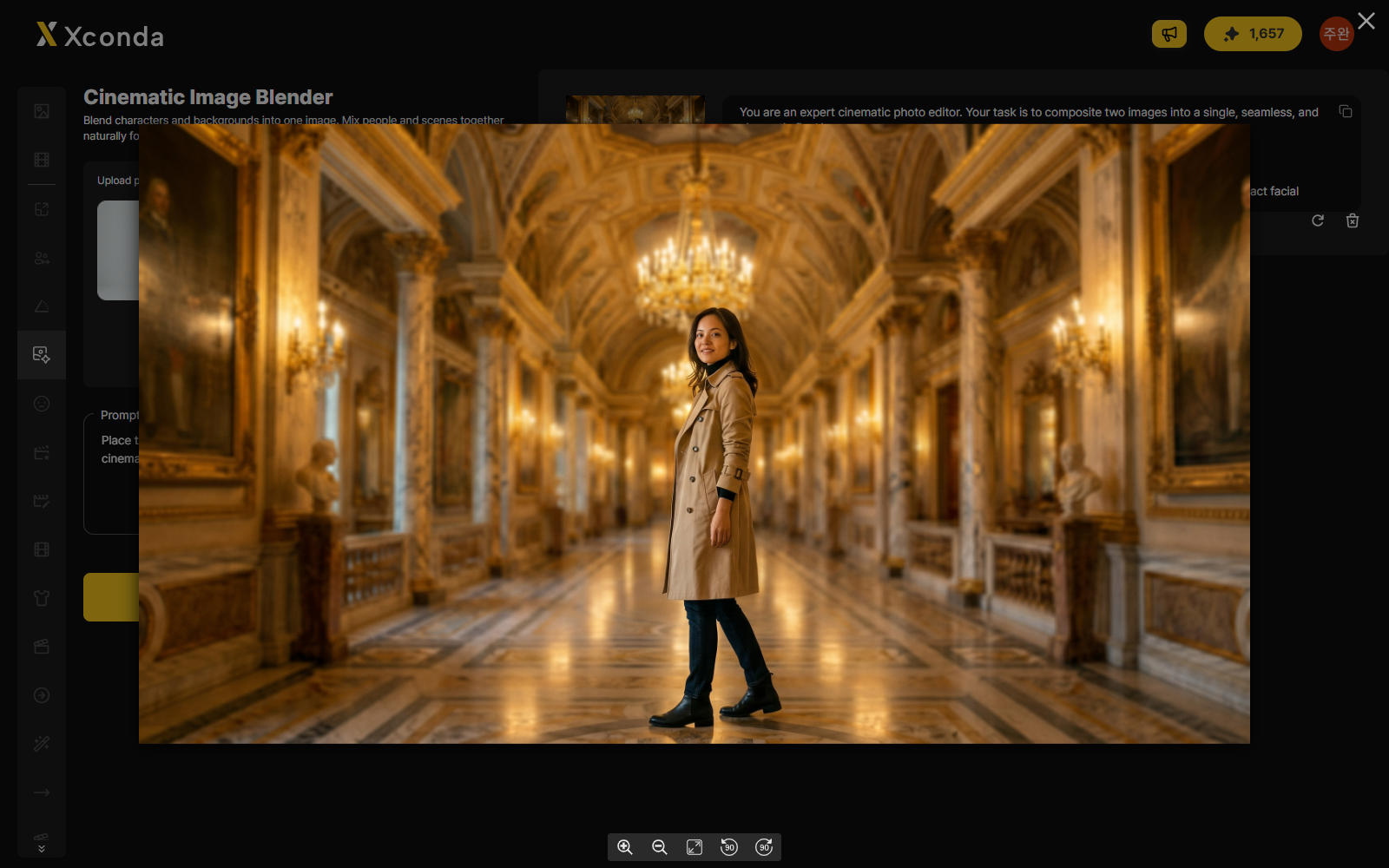
Task: Close the image preview overlay
Action: point(1366,21)
